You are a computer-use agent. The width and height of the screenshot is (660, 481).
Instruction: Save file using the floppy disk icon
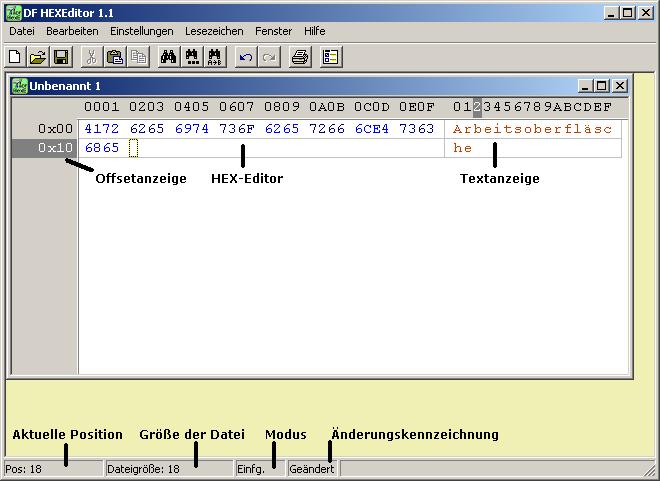coord(60,57)
